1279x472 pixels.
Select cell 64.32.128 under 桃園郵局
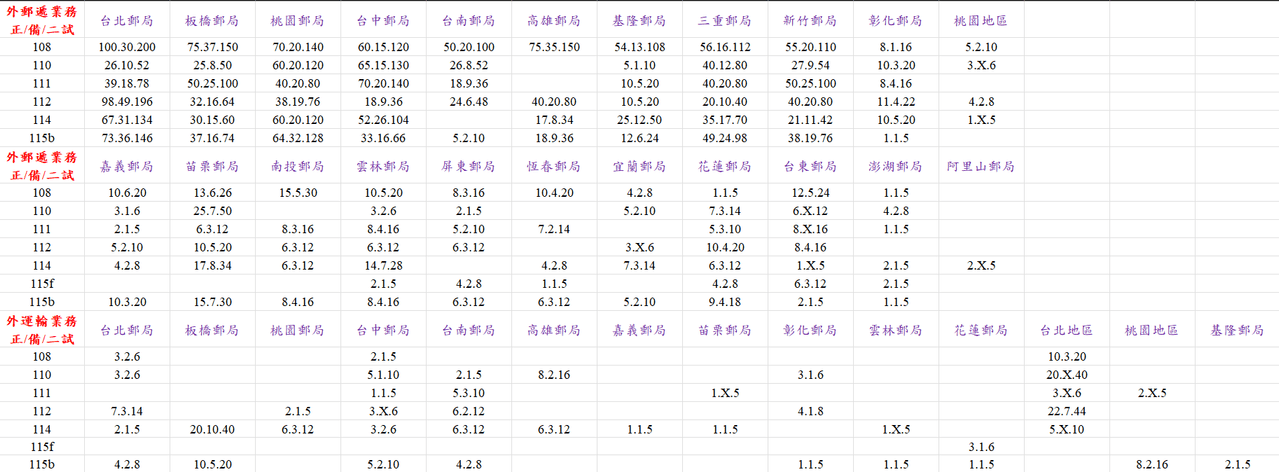pos(297,138)
